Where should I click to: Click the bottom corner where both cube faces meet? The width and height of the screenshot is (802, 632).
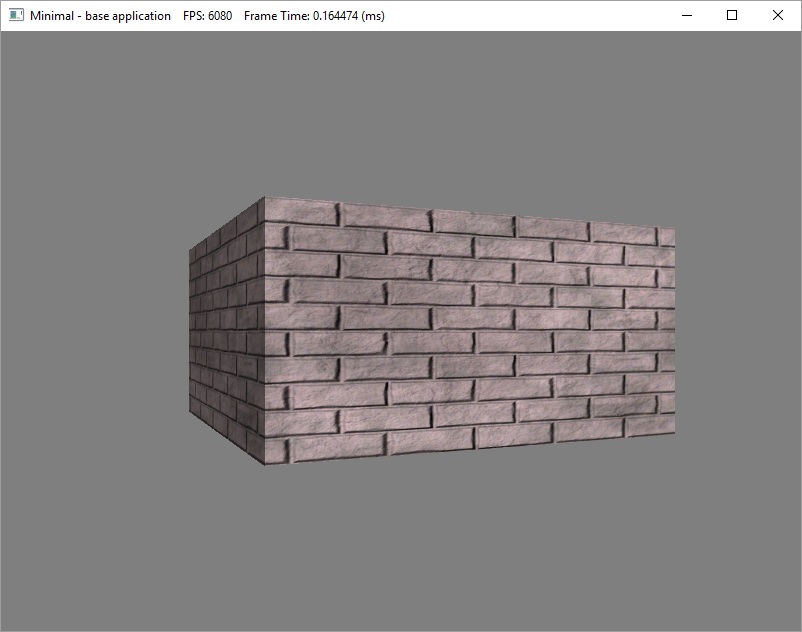(265, 465)
